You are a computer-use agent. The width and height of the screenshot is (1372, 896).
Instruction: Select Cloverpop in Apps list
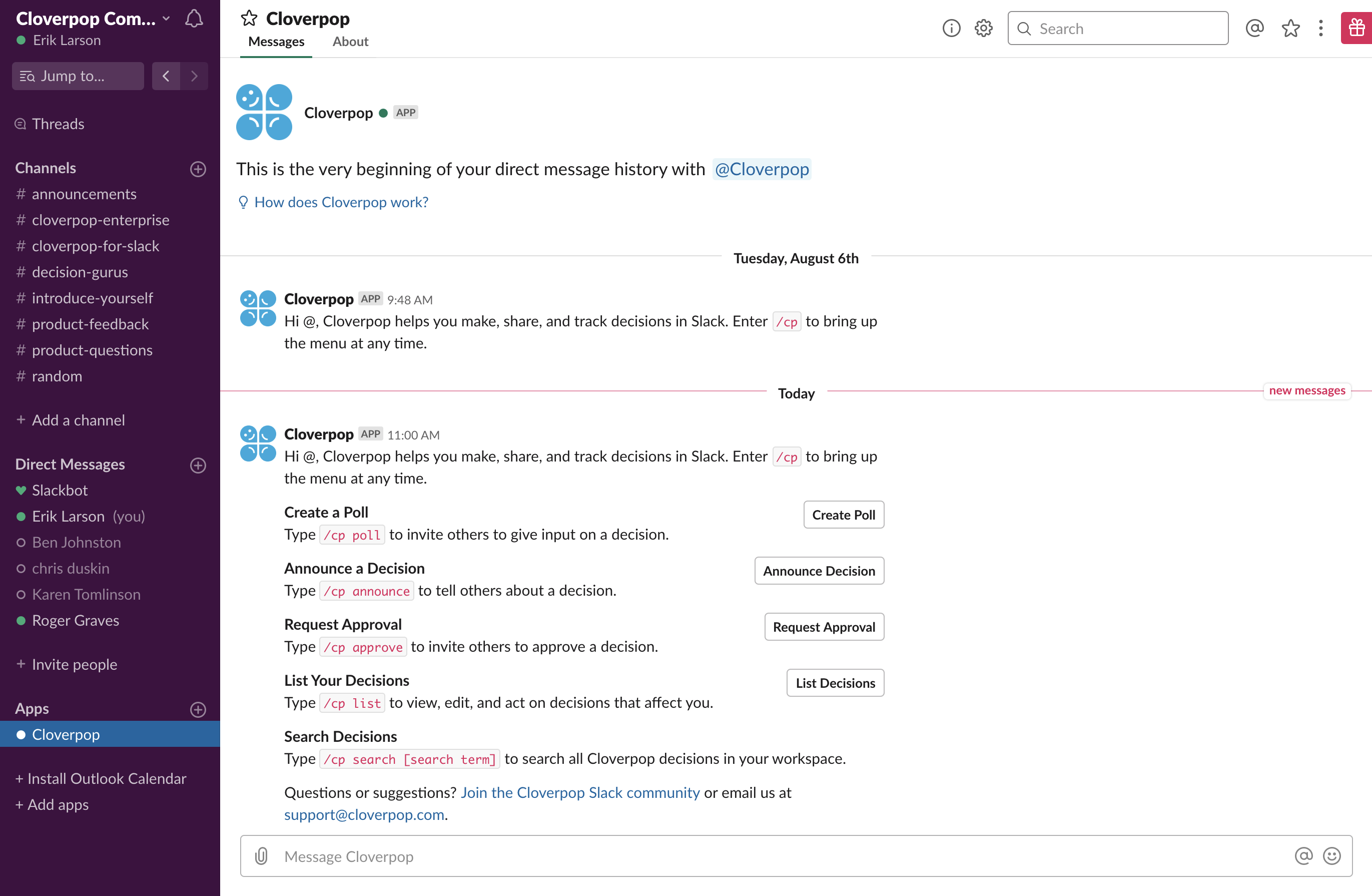(x=110, y=734)
